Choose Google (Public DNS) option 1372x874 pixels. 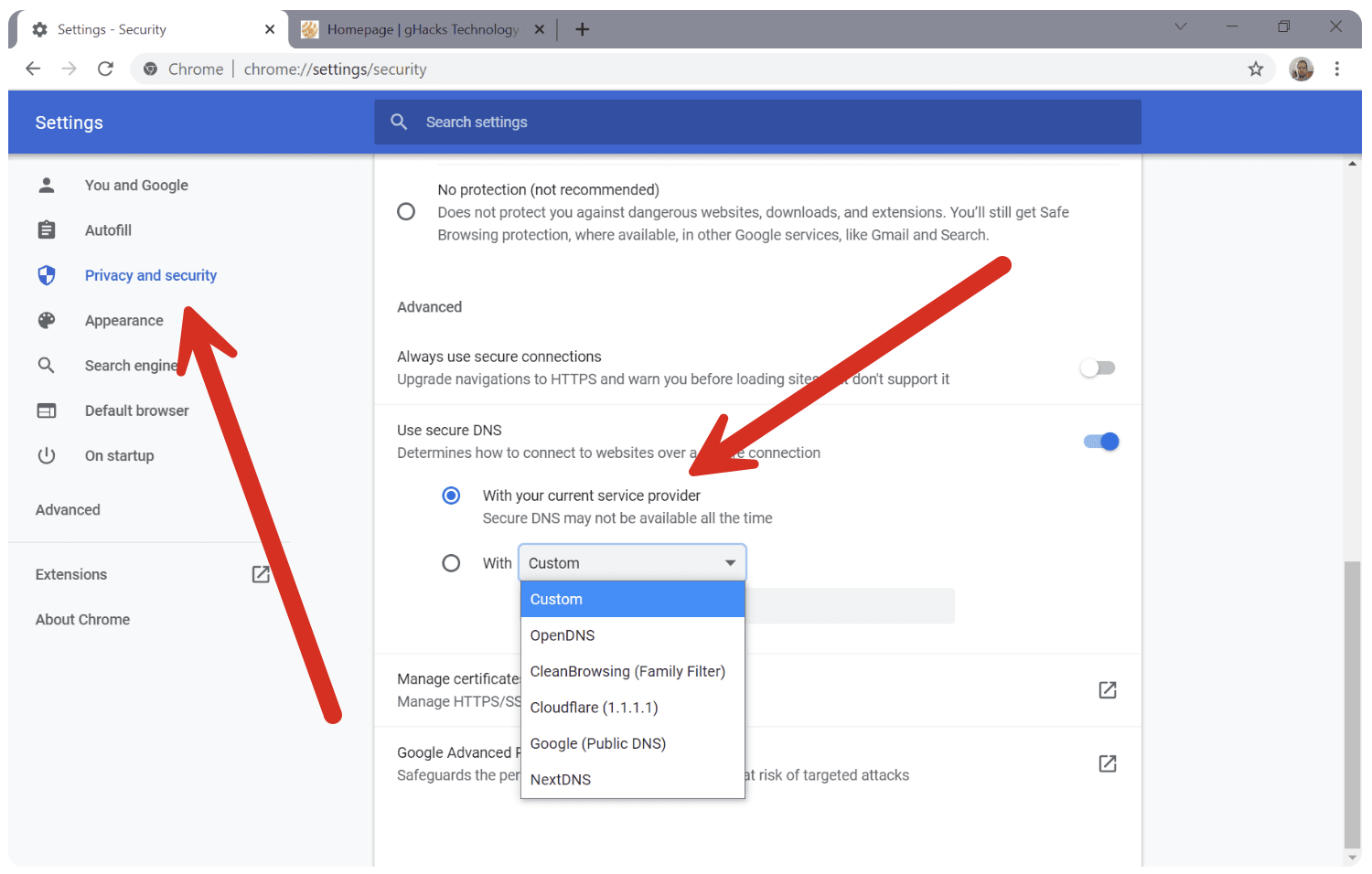[x=633, y=743]
